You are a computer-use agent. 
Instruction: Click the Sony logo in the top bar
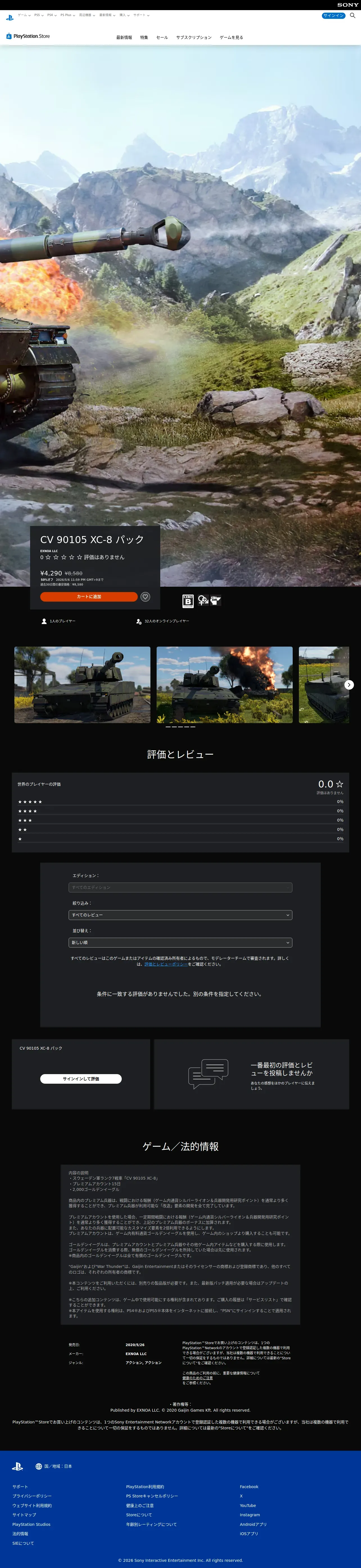[x=348, y=4]
